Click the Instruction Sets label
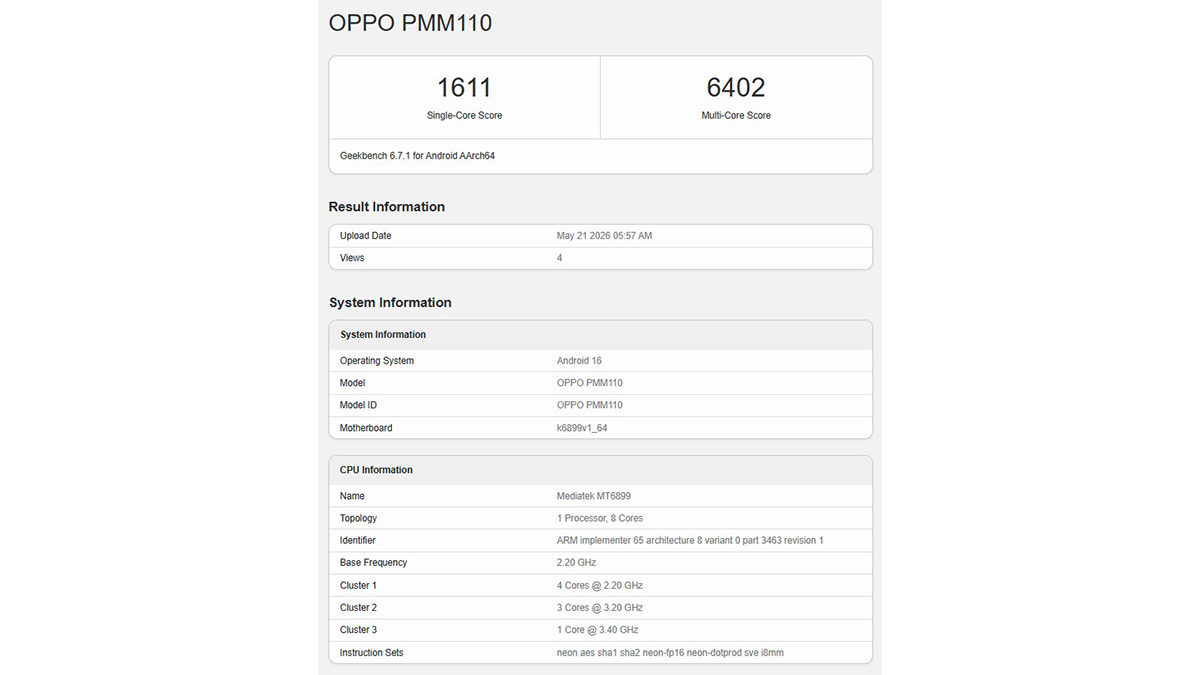Screen dimensions: 1200x675 tap(372, 653)
